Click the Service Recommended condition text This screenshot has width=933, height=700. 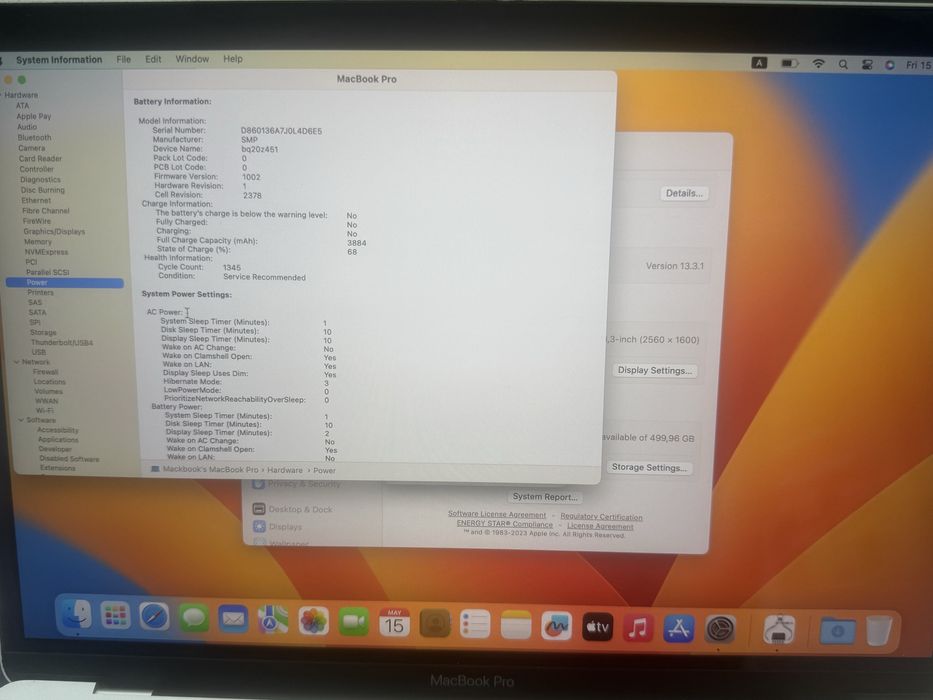coord(264,277)
